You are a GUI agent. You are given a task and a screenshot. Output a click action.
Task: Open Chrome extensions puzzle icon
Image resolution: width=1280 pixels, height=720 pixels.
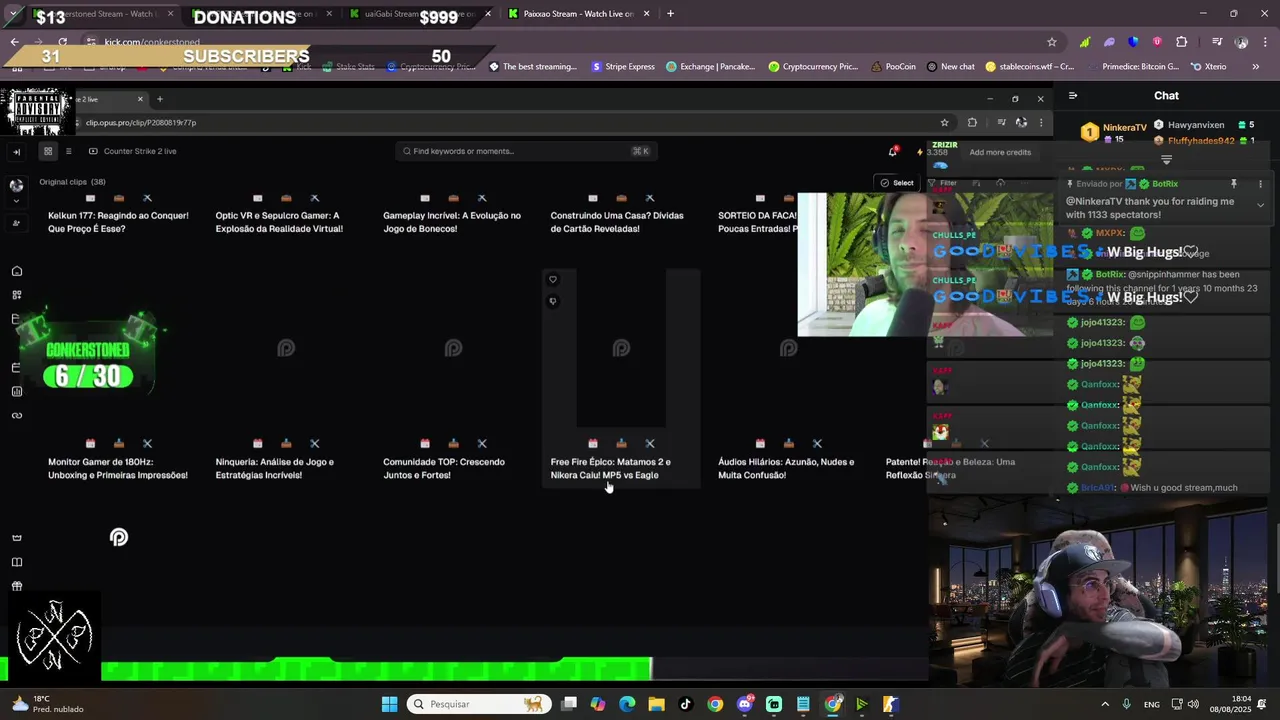(1181, 42)
